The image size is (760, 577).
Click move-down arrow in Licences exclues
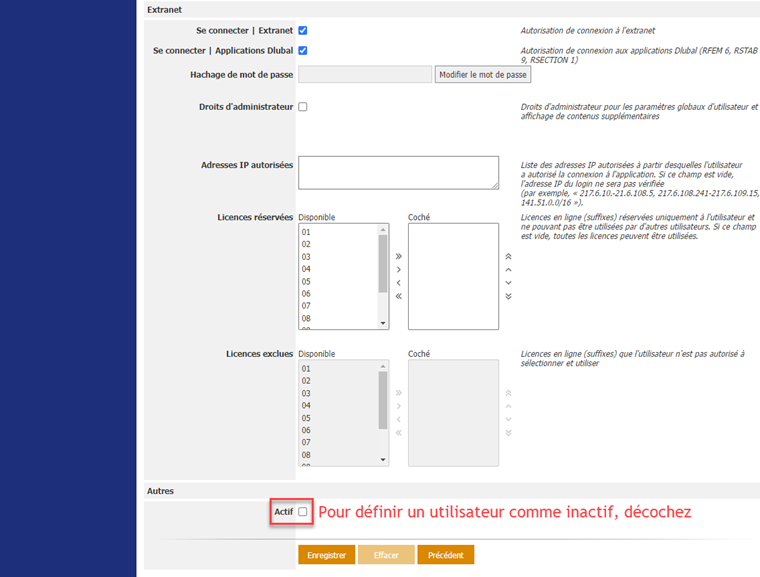click(x=508, y=419)
